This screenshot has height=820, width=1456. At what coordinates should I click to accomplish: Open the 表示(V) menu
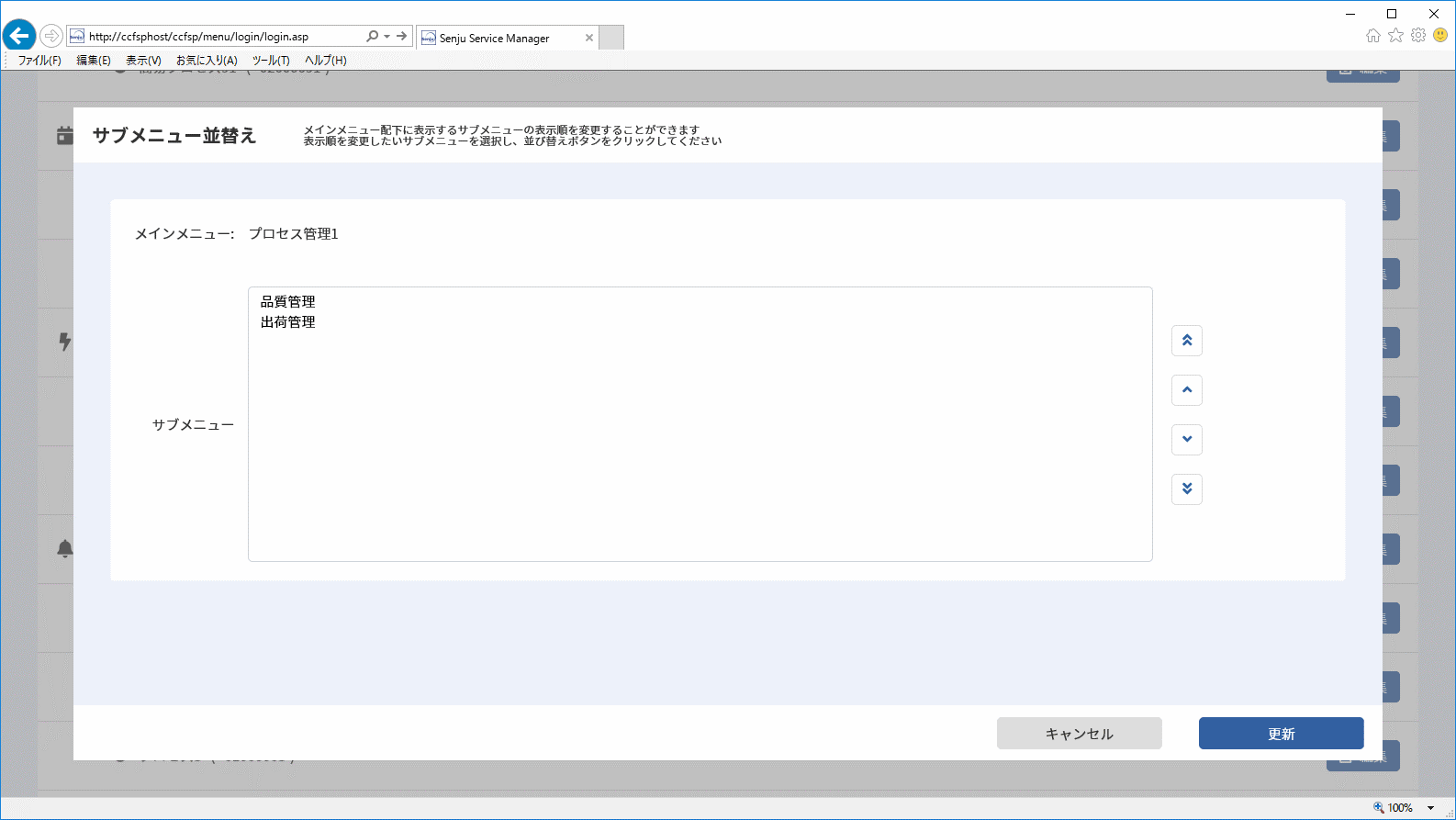(x=143, y=61)
